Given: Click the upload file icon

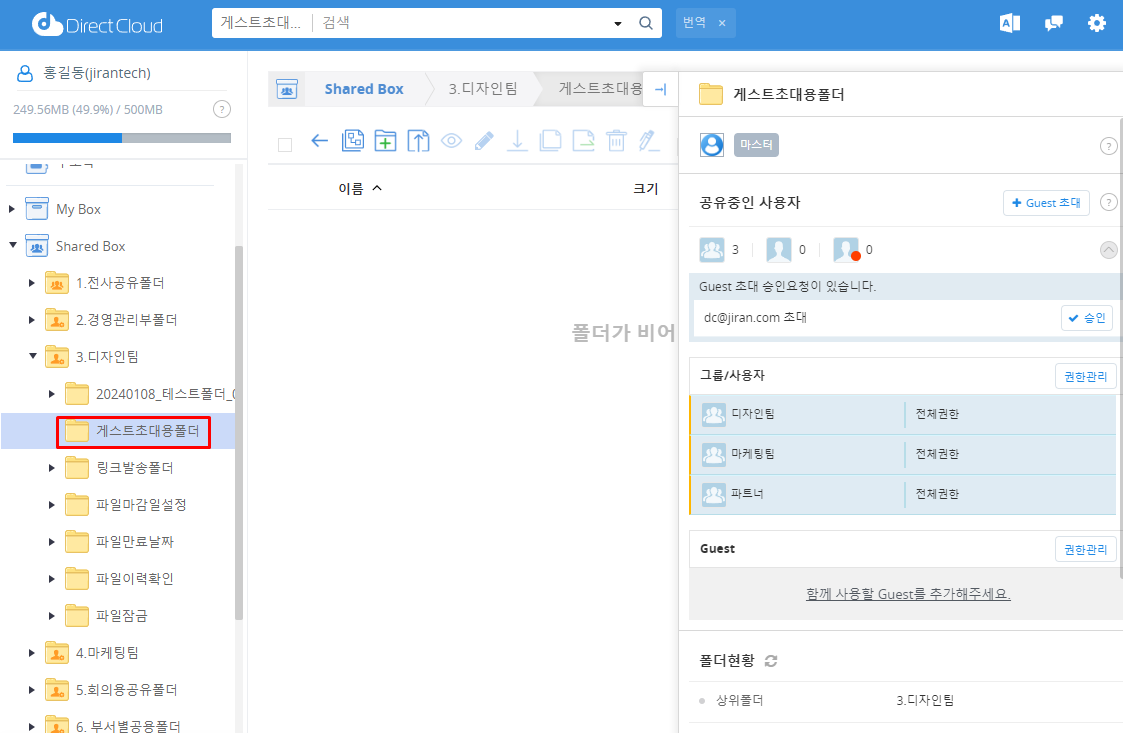Looking at the screenshot, I should [418, 141].
